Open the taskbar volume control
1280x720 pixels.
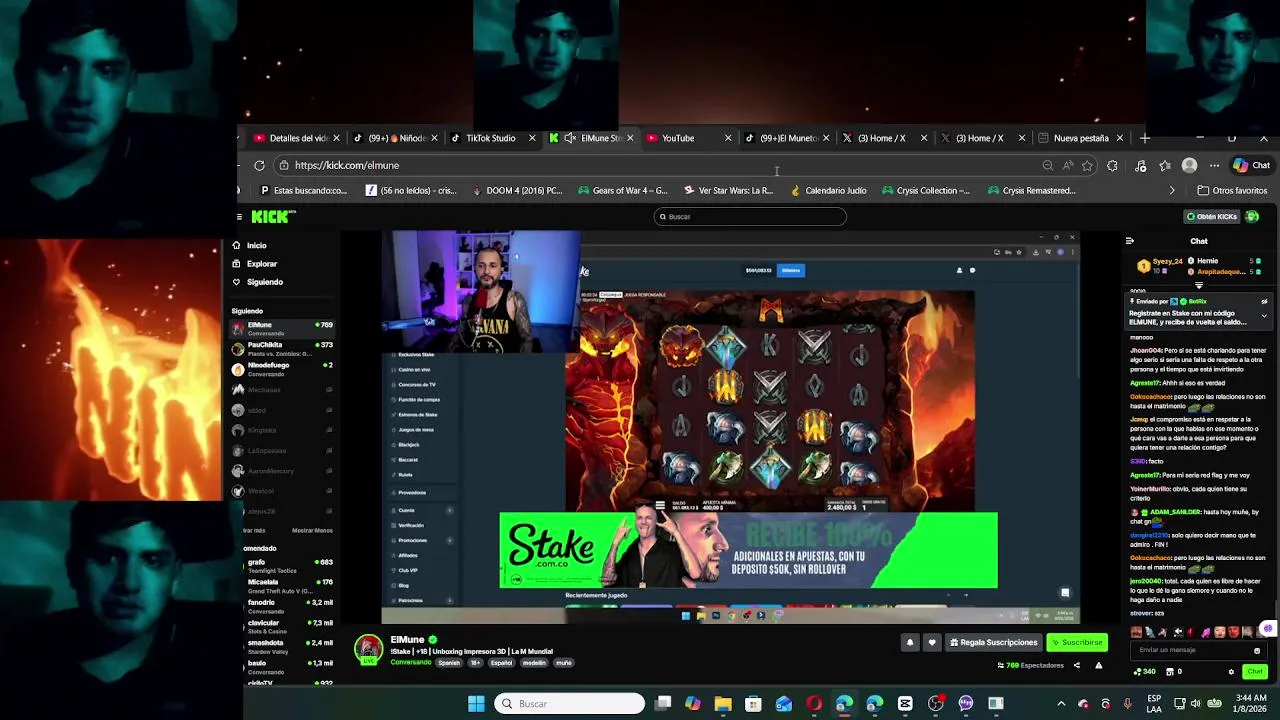coord(1195,704)
